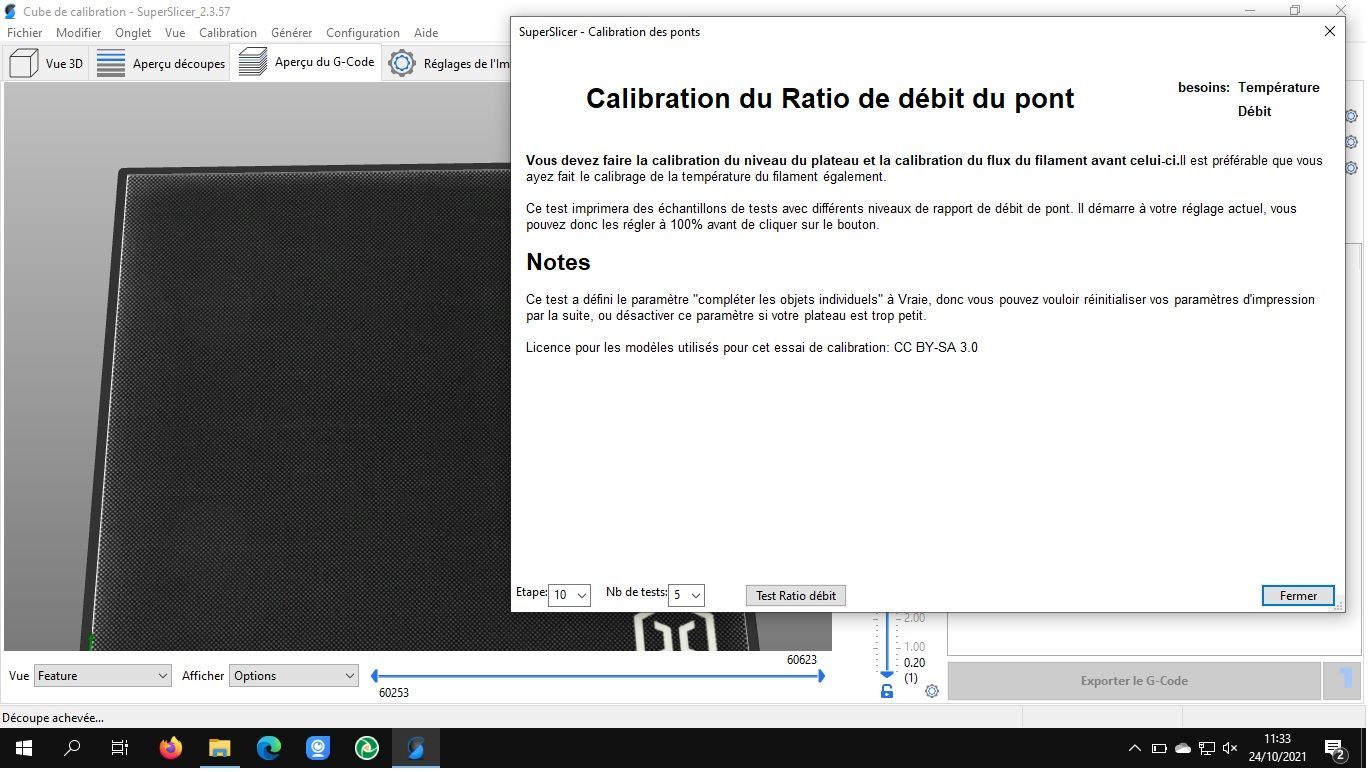Screen dimensions: 1368x772
Task: Click the Température requirement text
Action: (x=1278, y=87)
